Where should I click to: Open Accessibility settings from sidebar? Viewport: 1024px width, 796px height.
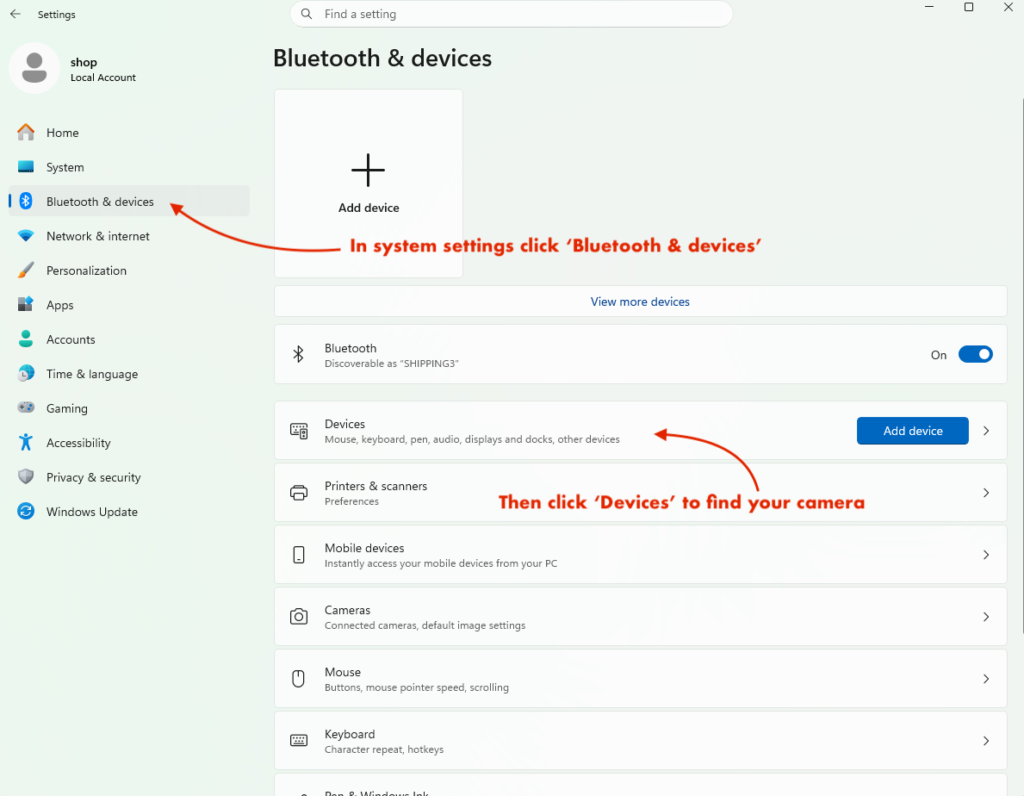click(78, 443)
